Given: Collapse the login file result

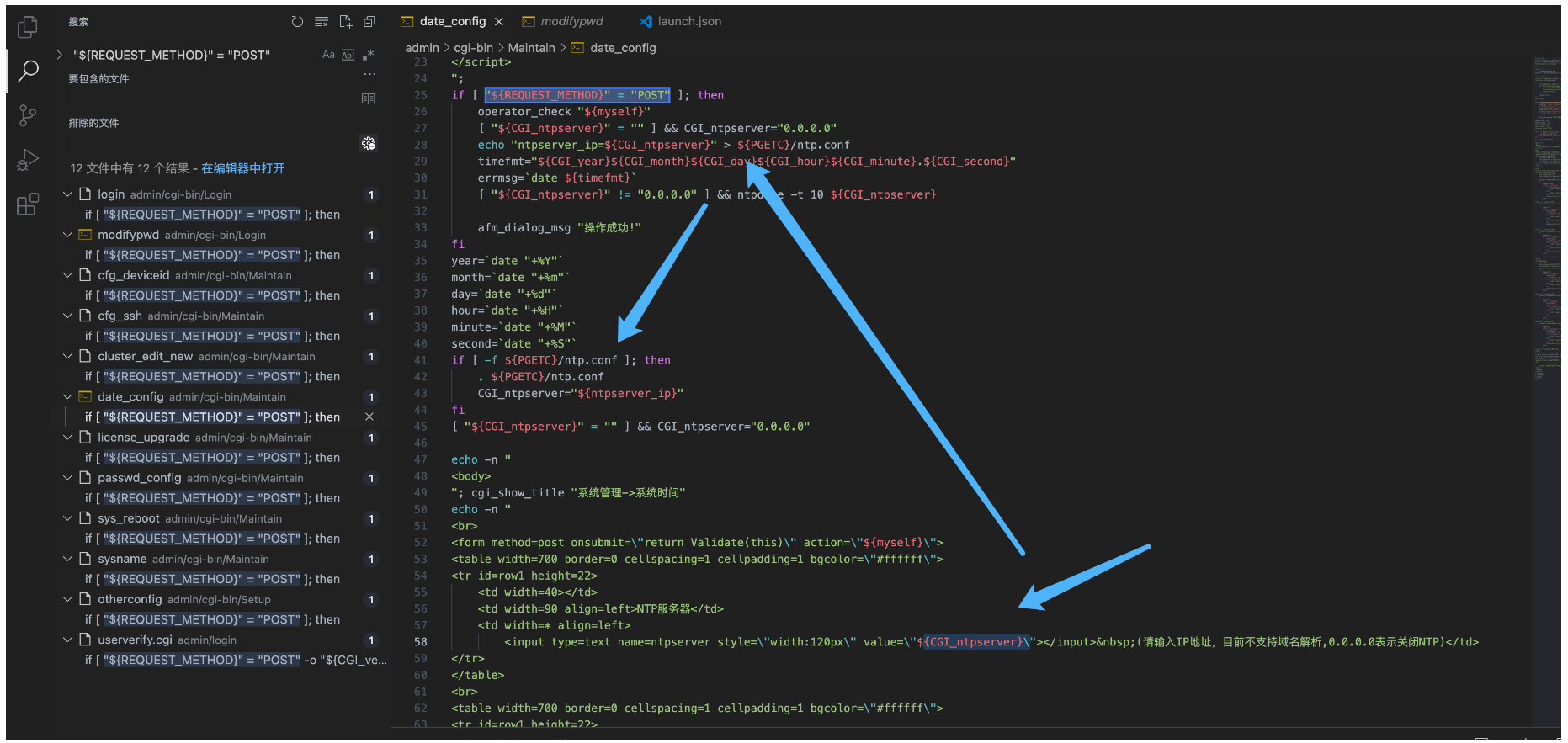Looking at the screenshot, I should point(67,194).
